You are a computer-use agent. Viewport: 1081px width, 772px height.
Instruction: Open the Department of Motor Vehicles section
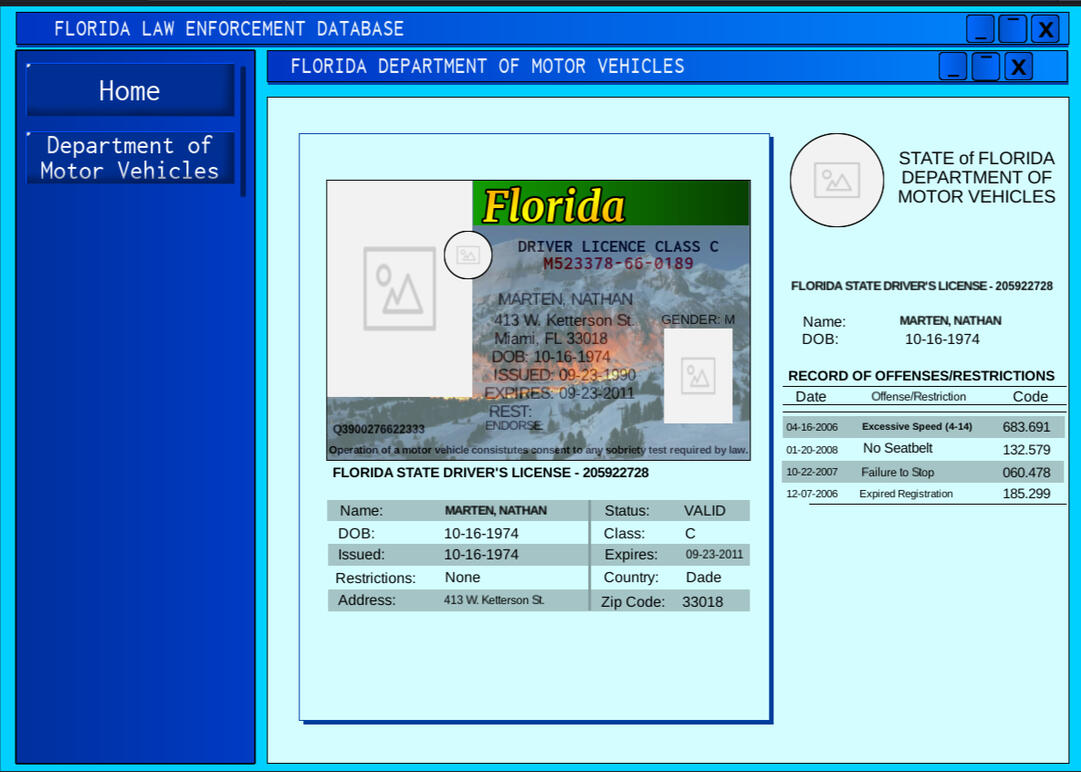pos(129,157)
